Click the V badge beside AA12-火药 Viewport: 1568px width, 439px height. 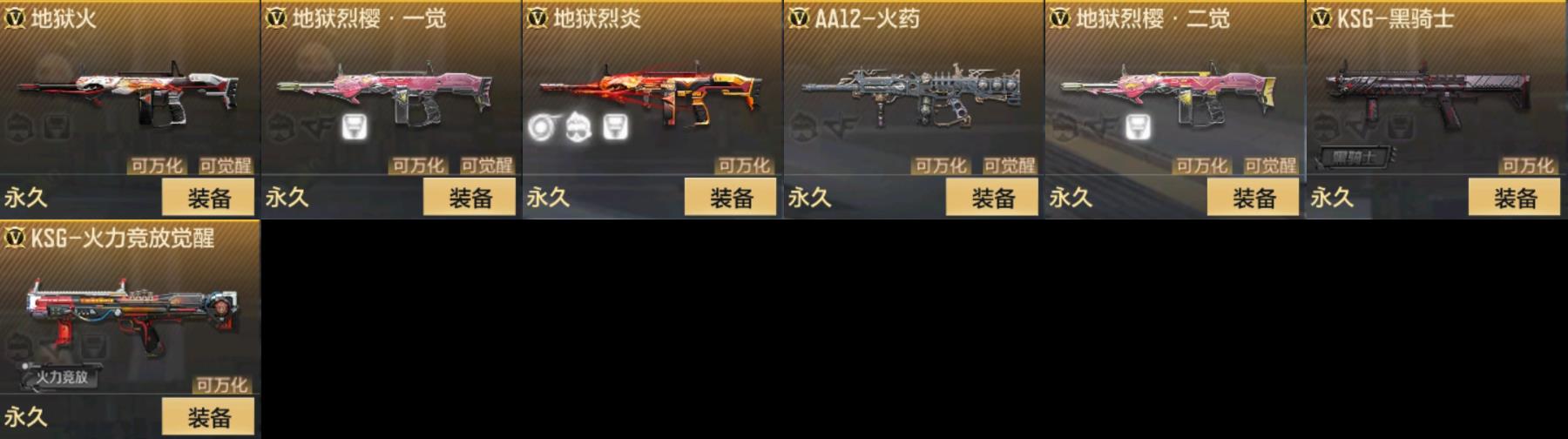tap(799, 17)
